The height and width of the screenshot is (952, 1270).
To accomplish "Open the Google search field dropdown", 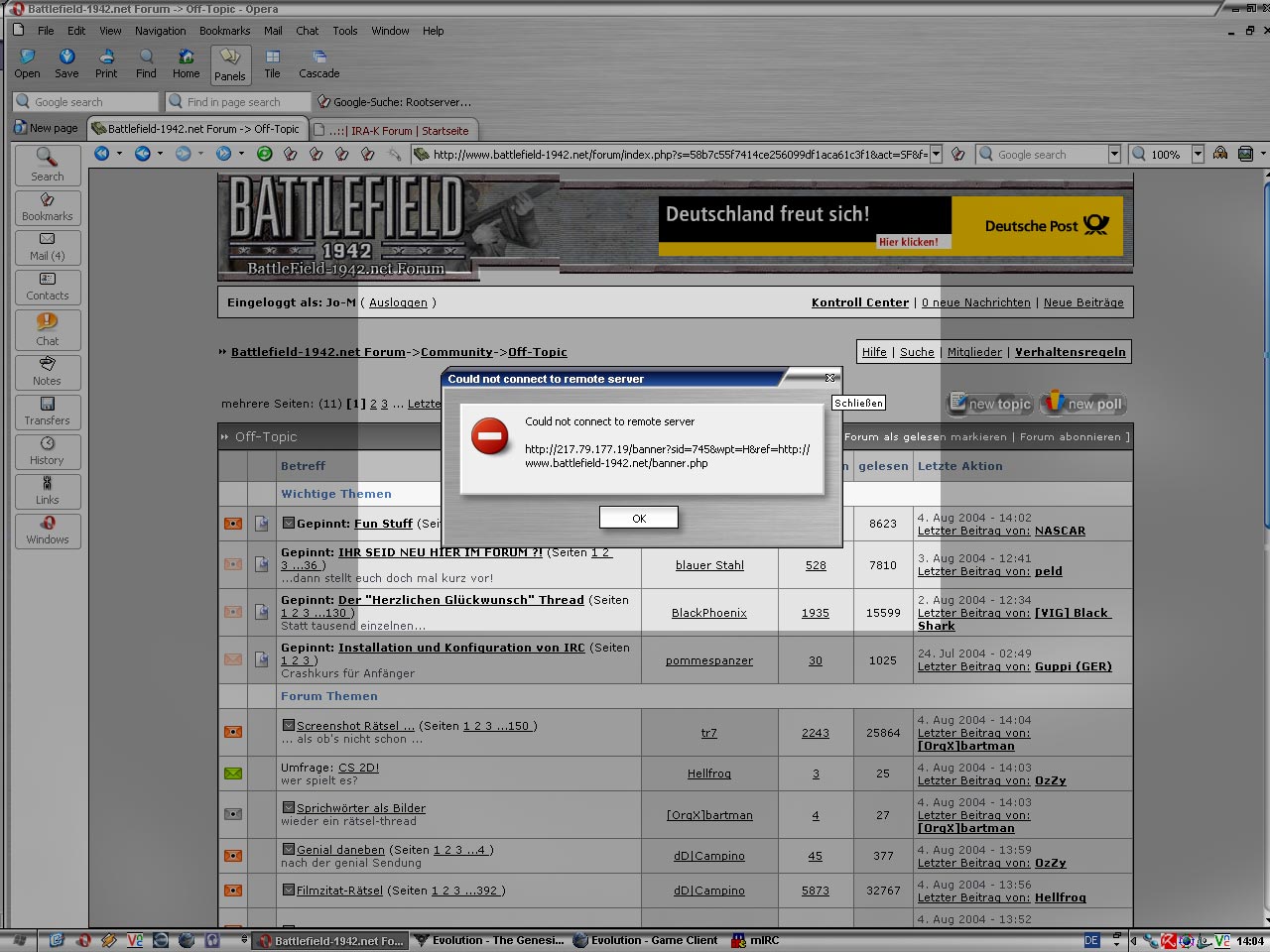I will tap(1114, 155).
